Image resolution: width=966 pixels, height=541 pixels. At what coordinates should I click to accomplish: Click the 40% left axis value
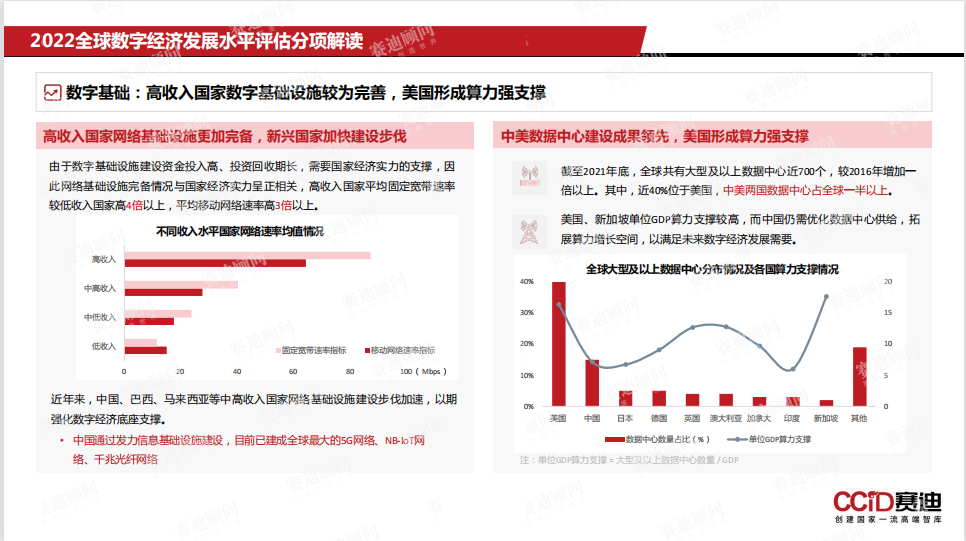[527, 282]
